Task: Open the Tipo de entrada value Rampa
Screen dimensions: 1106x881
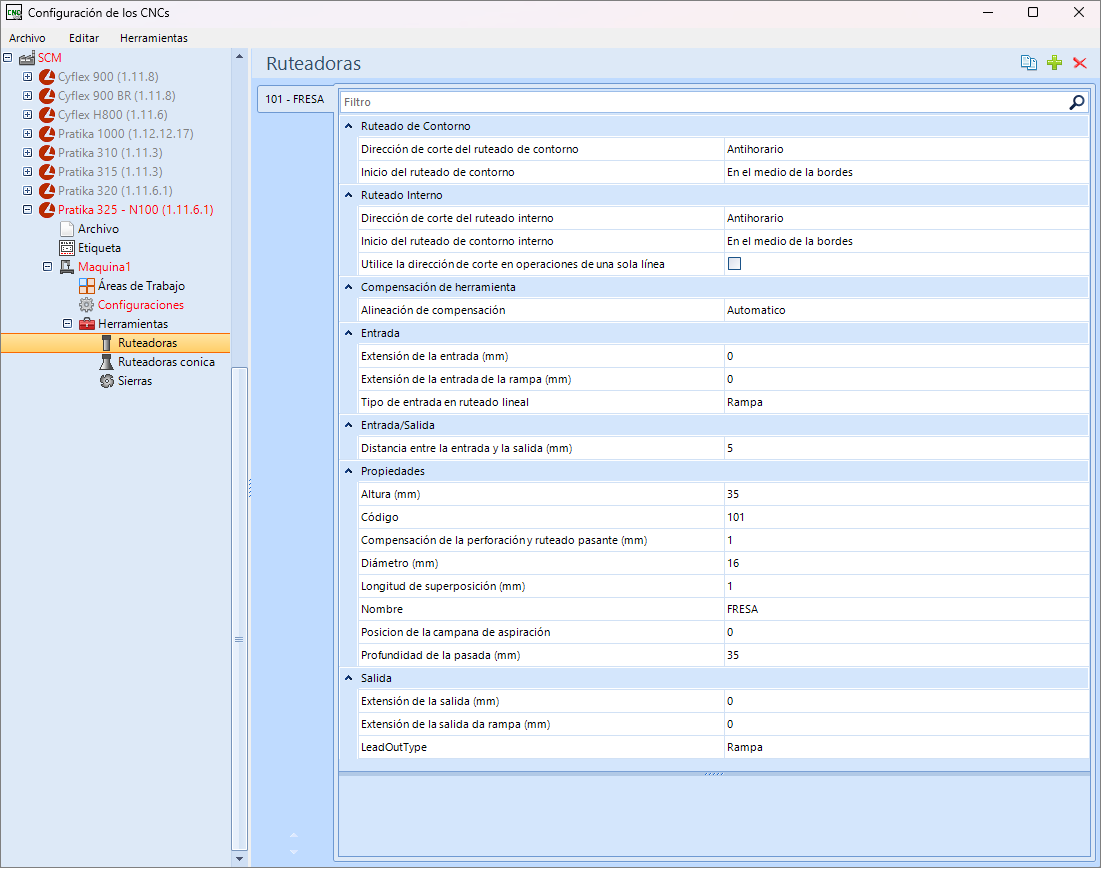Action: [x=906, y=402]
